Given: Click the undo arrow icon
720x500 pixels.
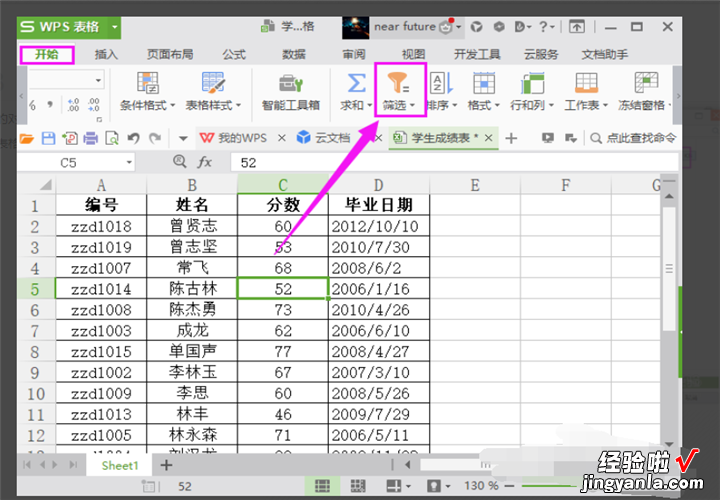Looking at the screenshot, I should tap(134, 138).
